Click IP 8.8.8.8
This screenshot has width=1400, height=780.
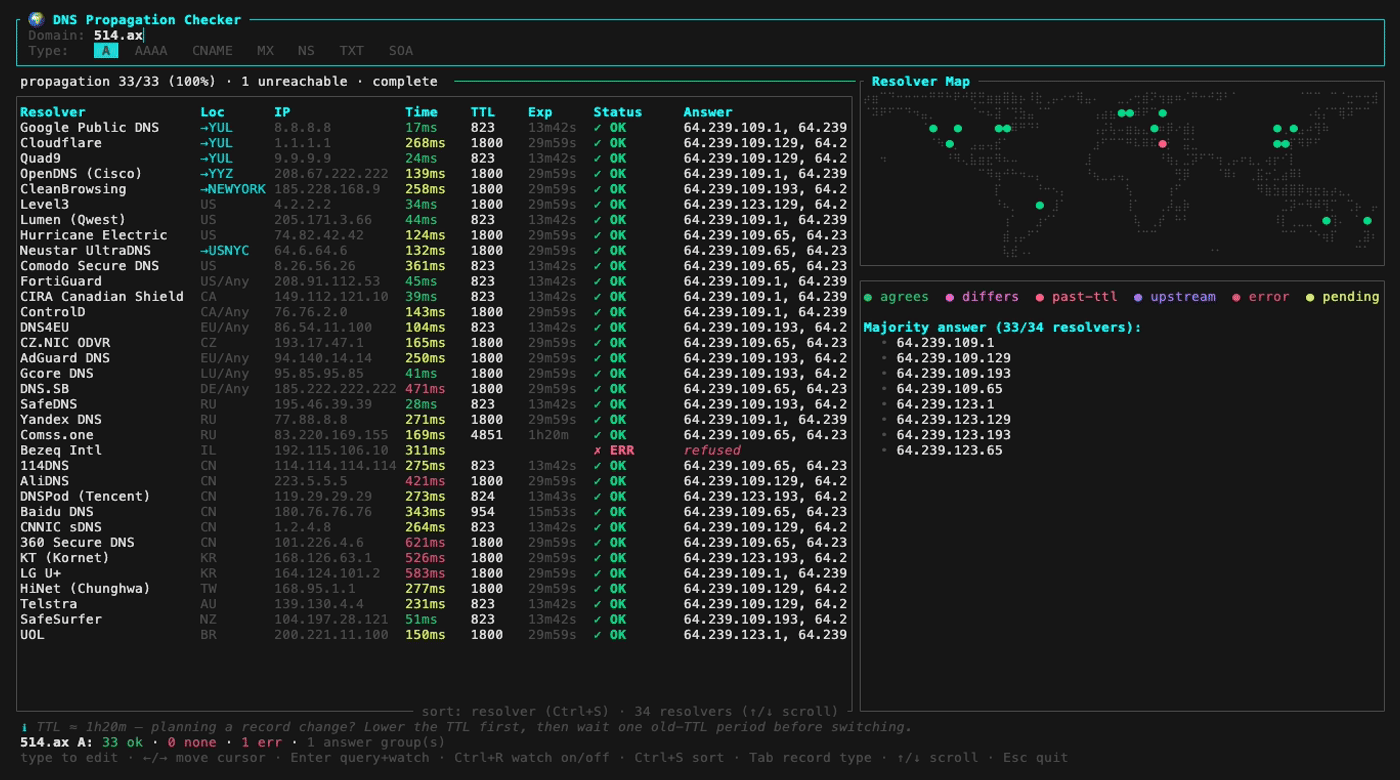click(x=303, y=128)
